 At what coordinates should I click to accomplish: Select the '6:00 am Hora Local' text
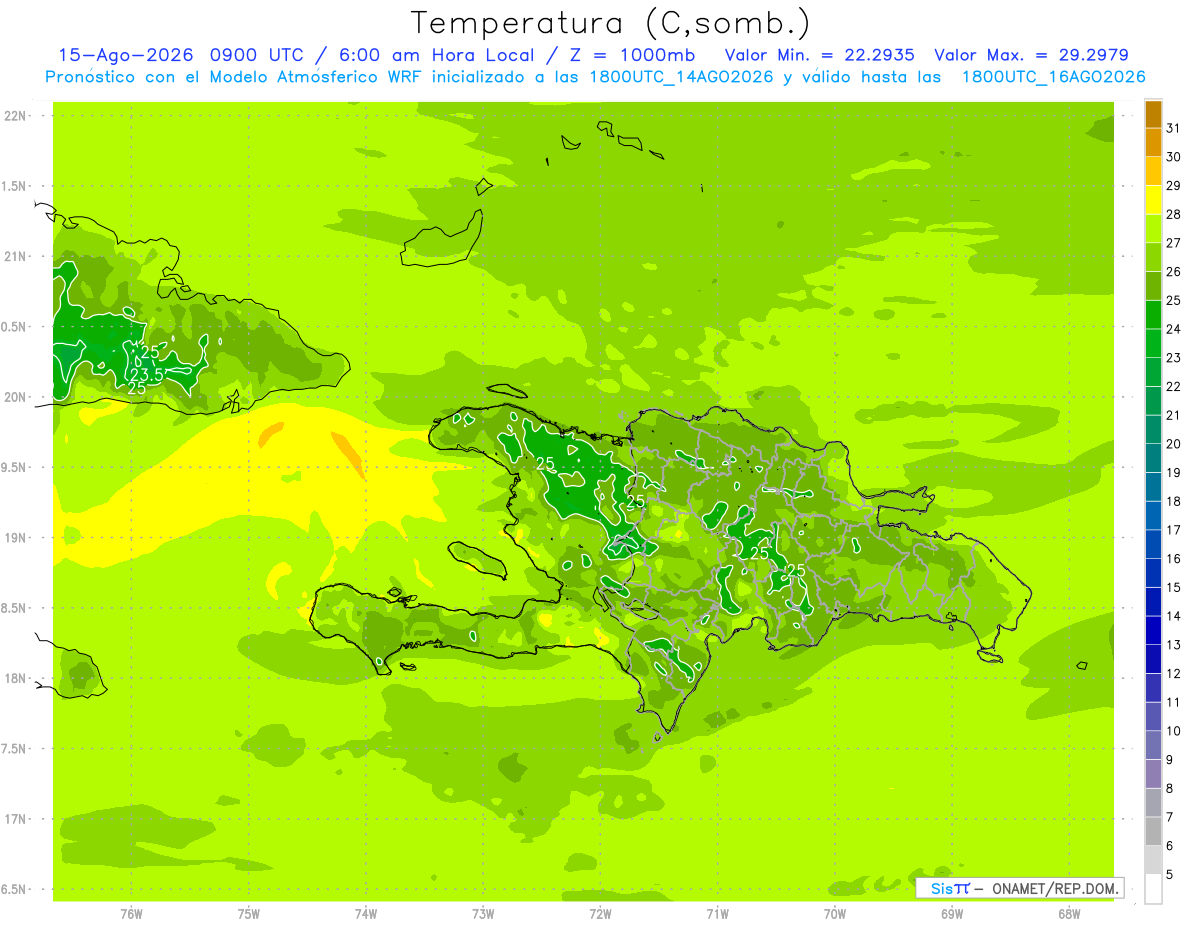[436, 55]
